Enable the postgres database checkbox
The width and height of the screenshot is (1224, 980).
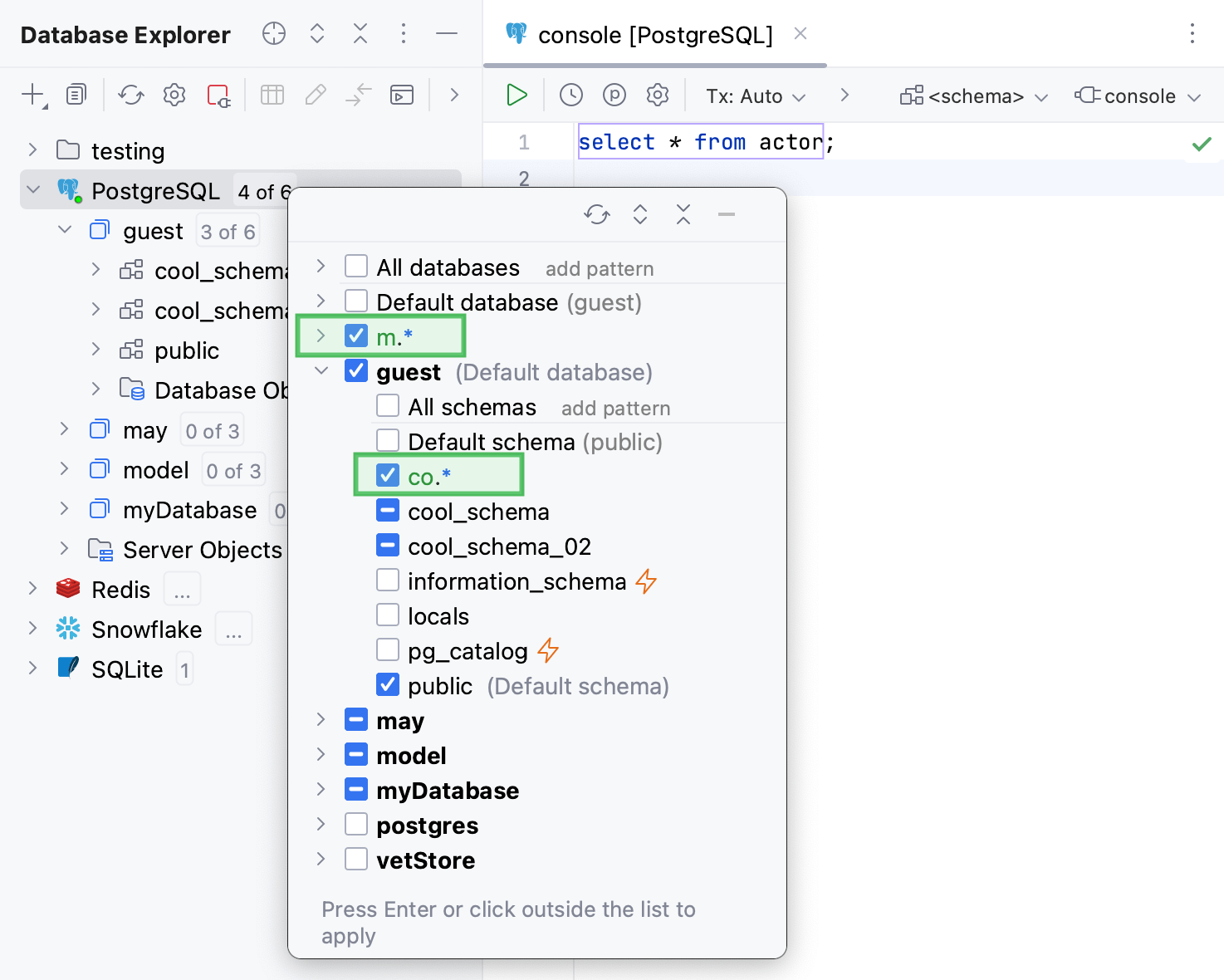[x=356, y=824]
